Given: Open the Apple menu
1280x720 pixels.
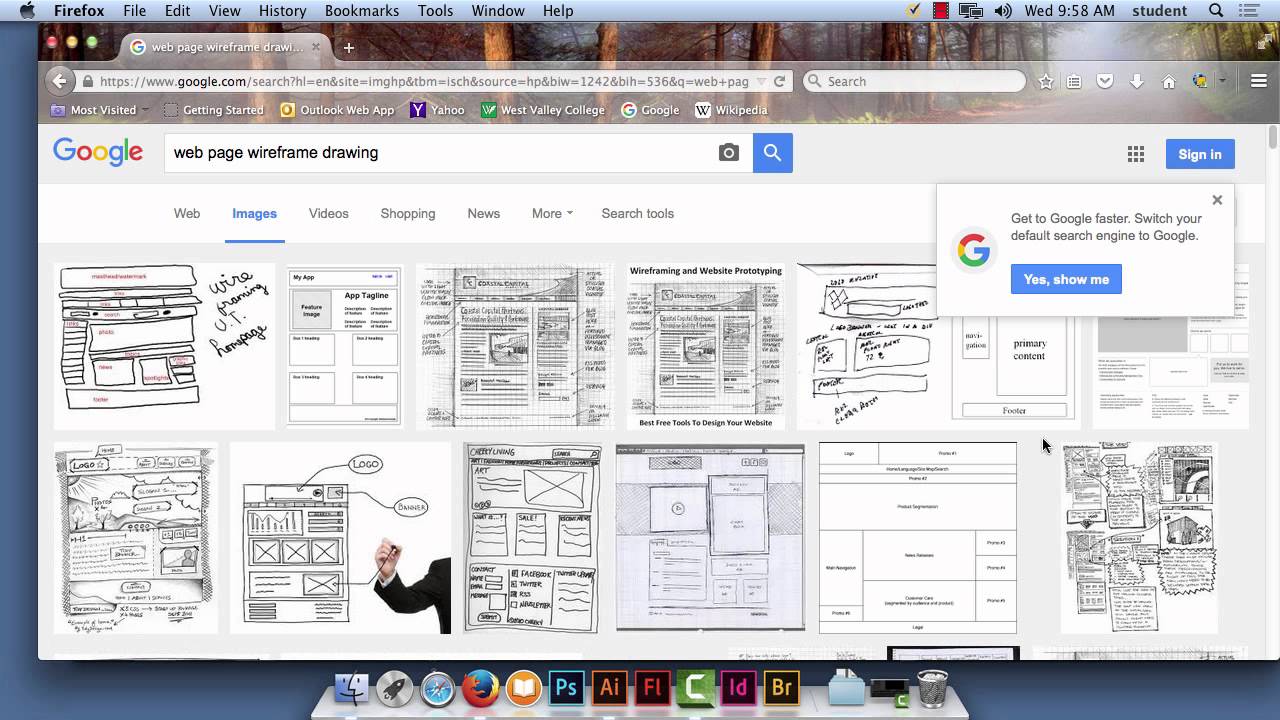Looking at the screenshot, I should point(26,11).
